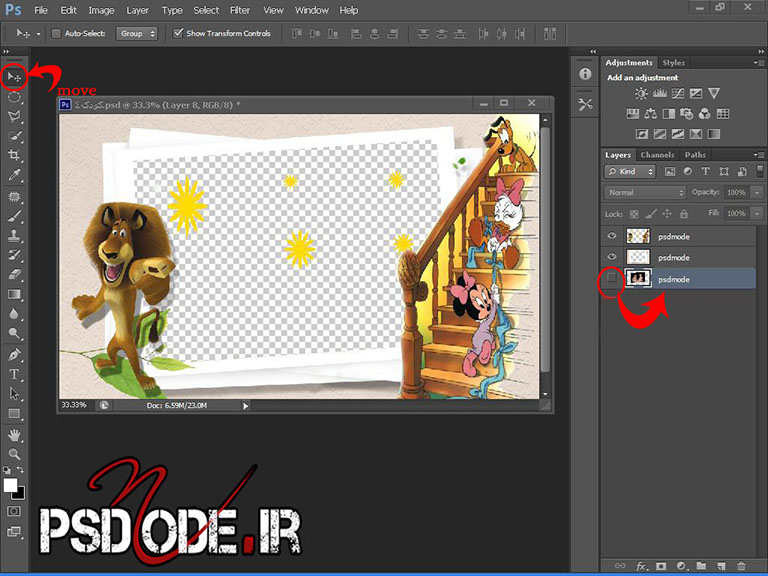Open Layers panel flyout menu
Image resolution: width=768 pixels, height=576 pixels.
(759, 155)
